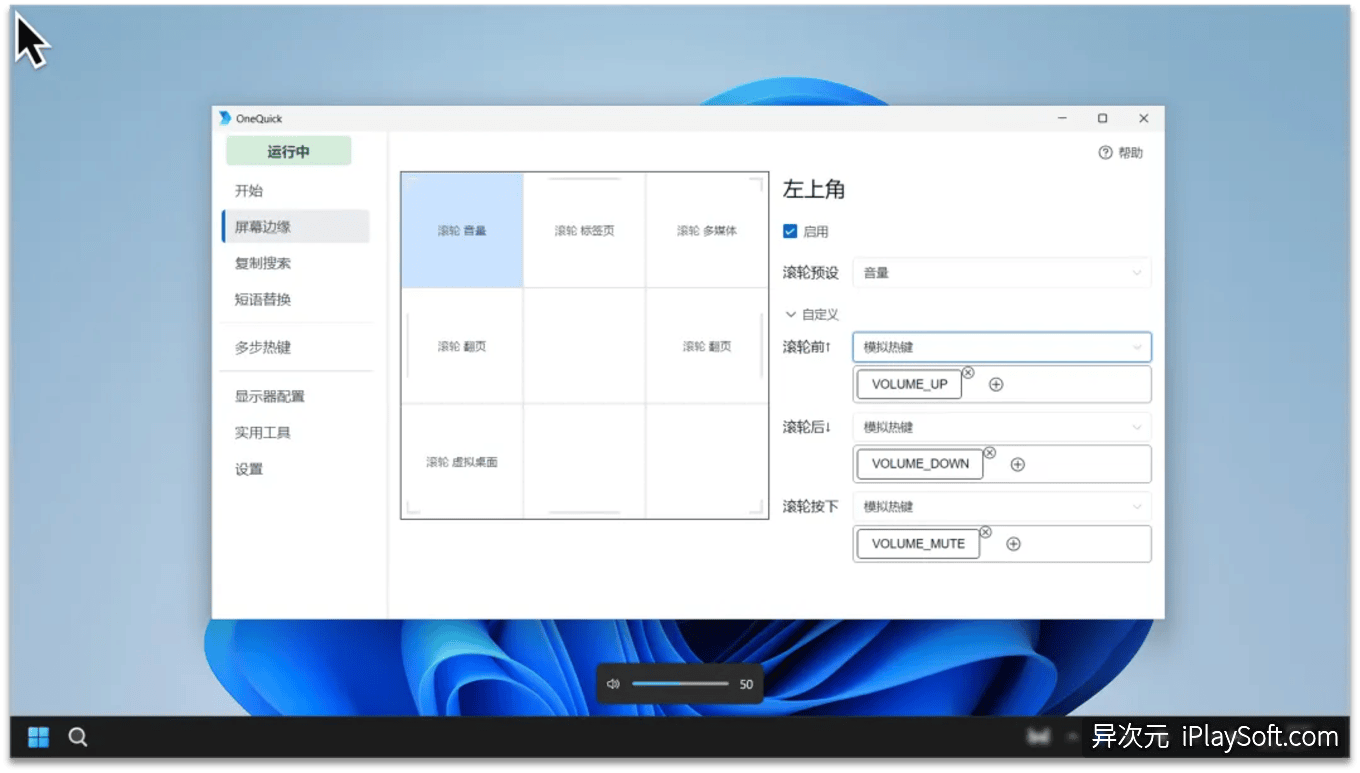
Task: Open the 设置 settings section
Action: (248, 468)
